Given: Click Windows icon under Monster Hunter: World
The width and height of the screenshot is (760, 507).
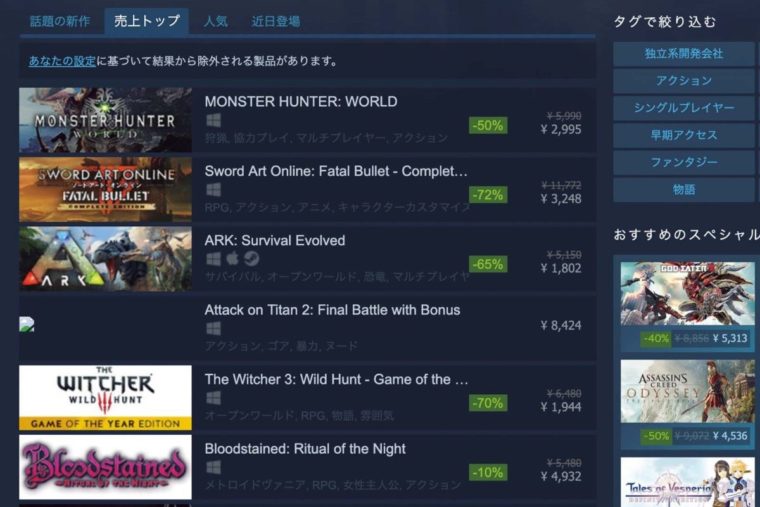Looking at the screenshot, I should coord(213,120).
